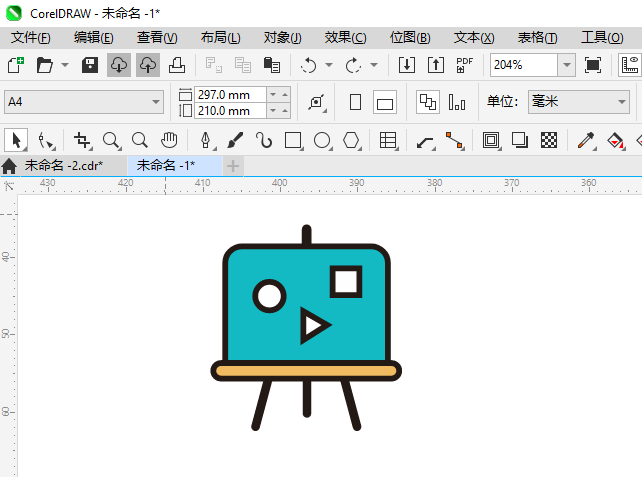The height and width of the screenshot is (477, 642).
Task: Click the Open folder icon
Action: (x=44, y=65)
